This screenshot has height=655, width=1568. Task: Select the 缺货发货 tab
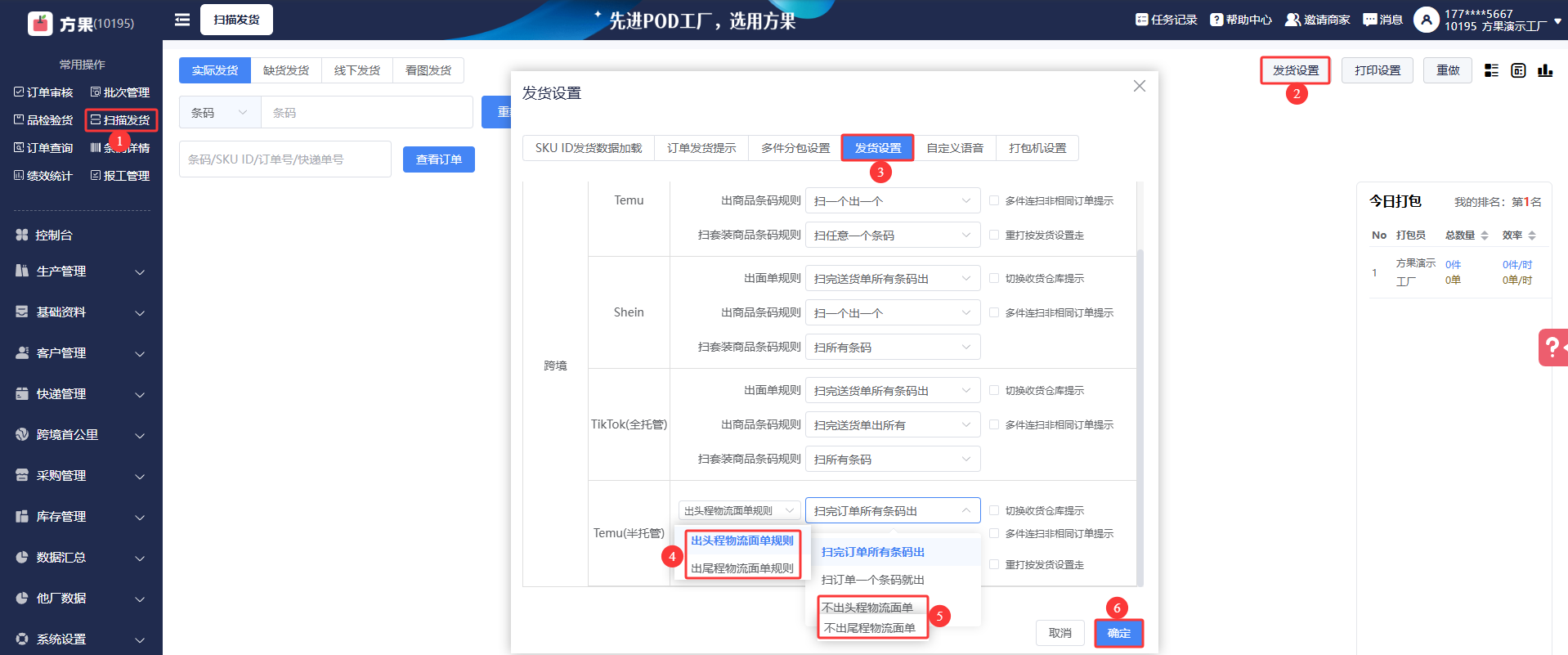[x=286, y=70]
